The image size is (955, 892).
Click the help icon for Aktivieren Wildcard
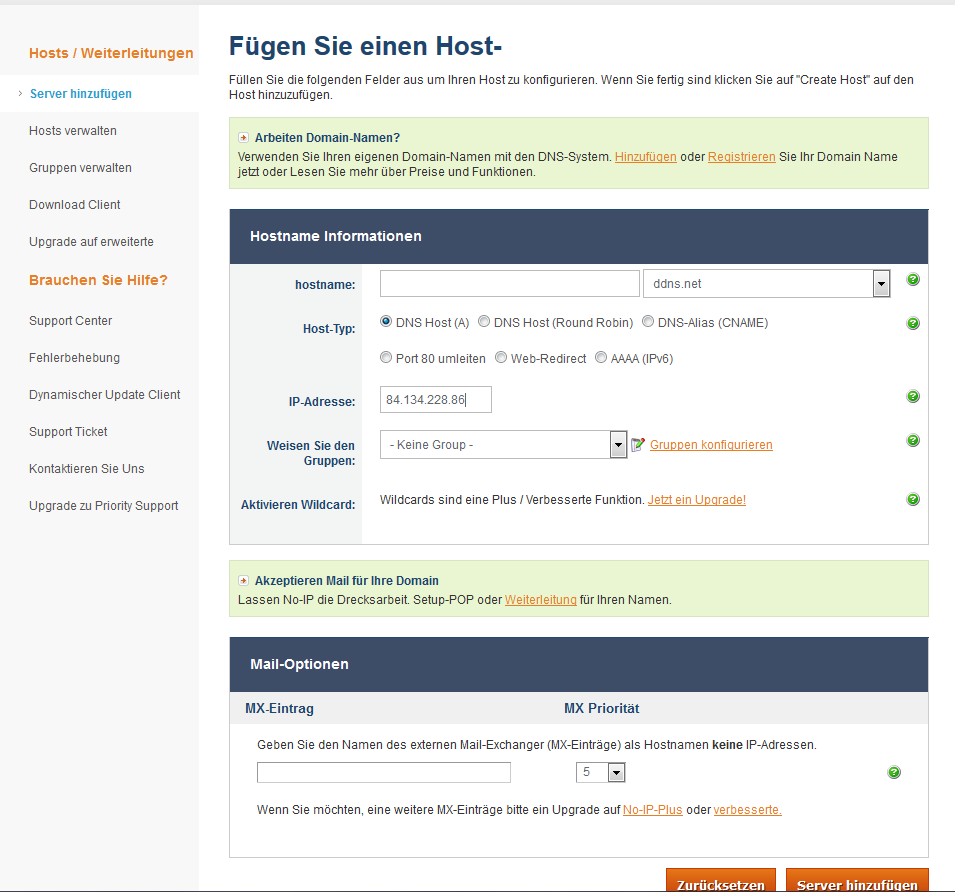tap(912, 500)
